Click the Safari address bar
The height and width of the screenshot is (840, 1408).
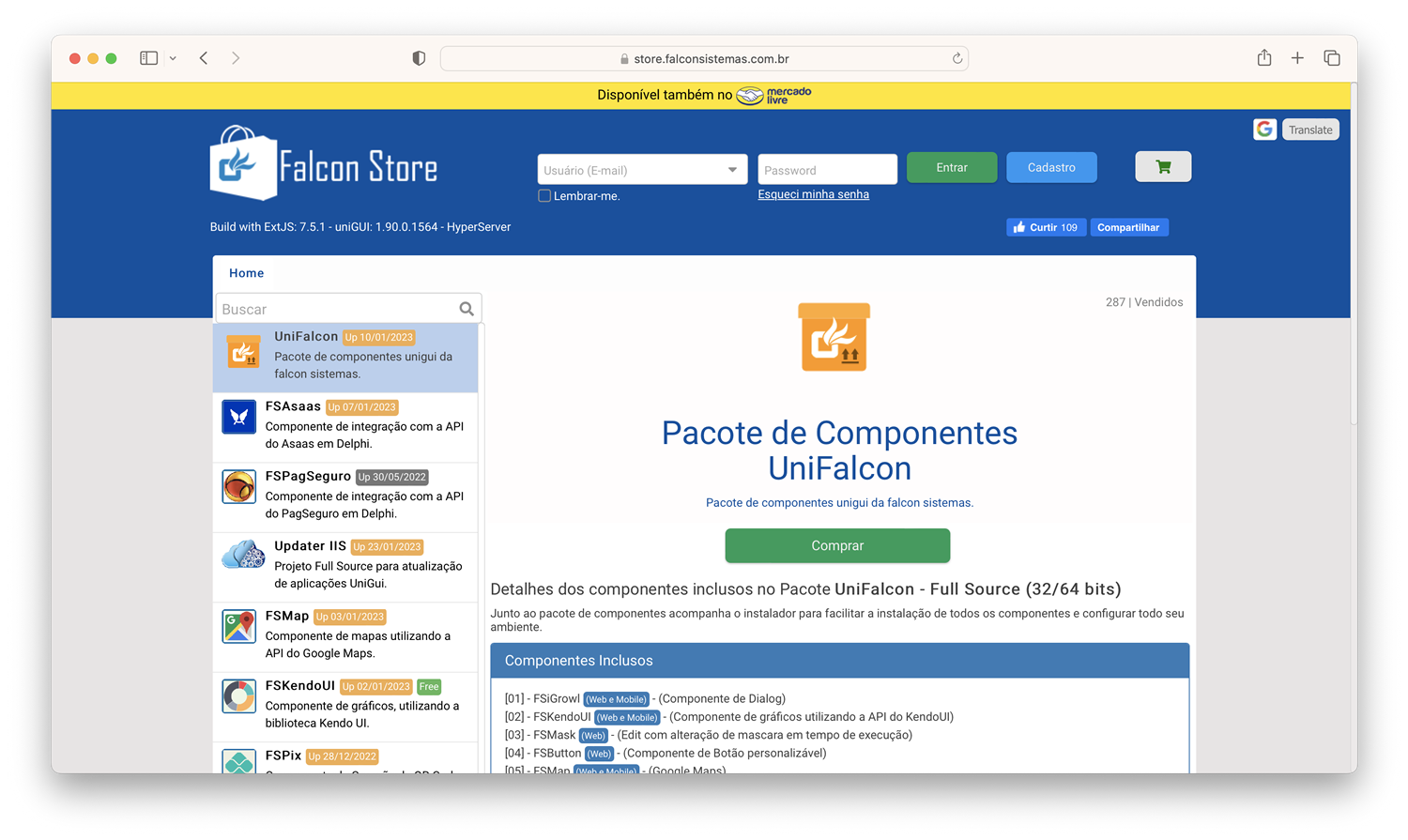tap(704, 58)
